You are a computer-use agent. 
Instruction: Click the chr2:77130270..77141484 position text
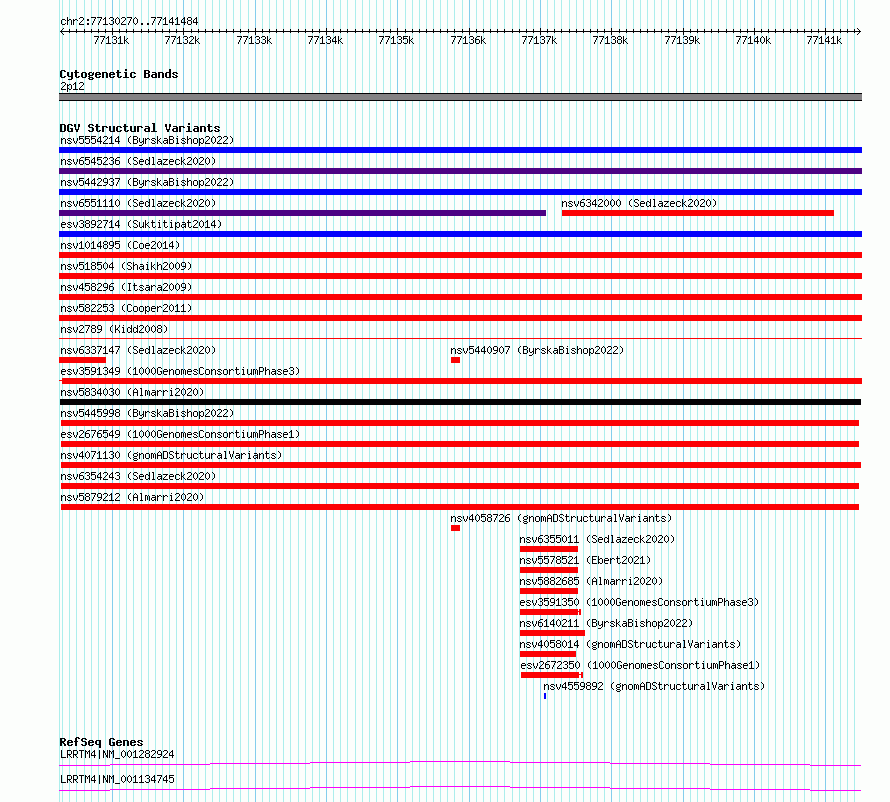(x=129, y=22)
